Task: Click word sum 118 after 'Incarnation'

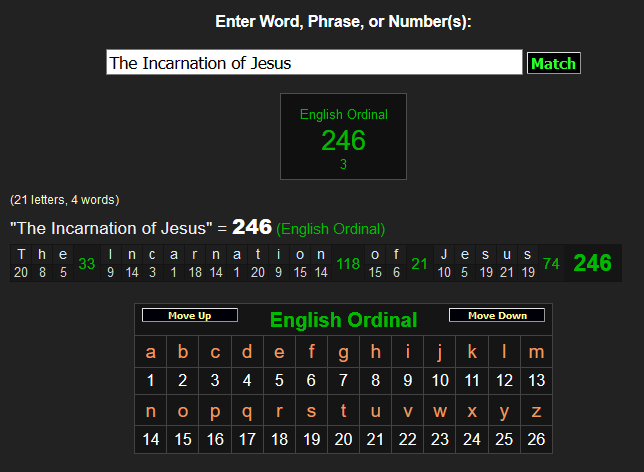Action: (x=348, y=264)
